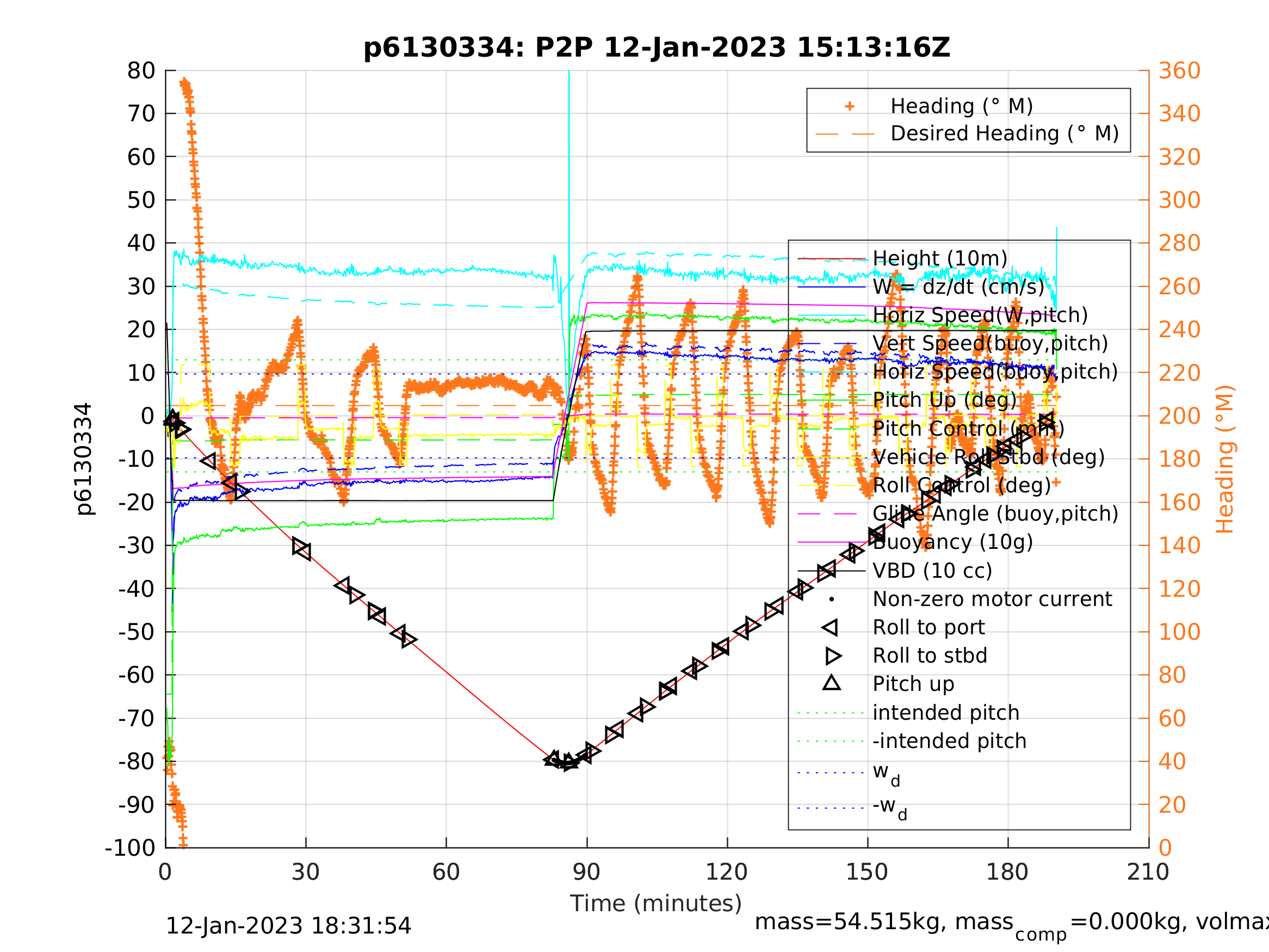Click the orange dashed line sample for Desired Heading
The height and width of the screenshot is (952, 1269).
(846, 135)
